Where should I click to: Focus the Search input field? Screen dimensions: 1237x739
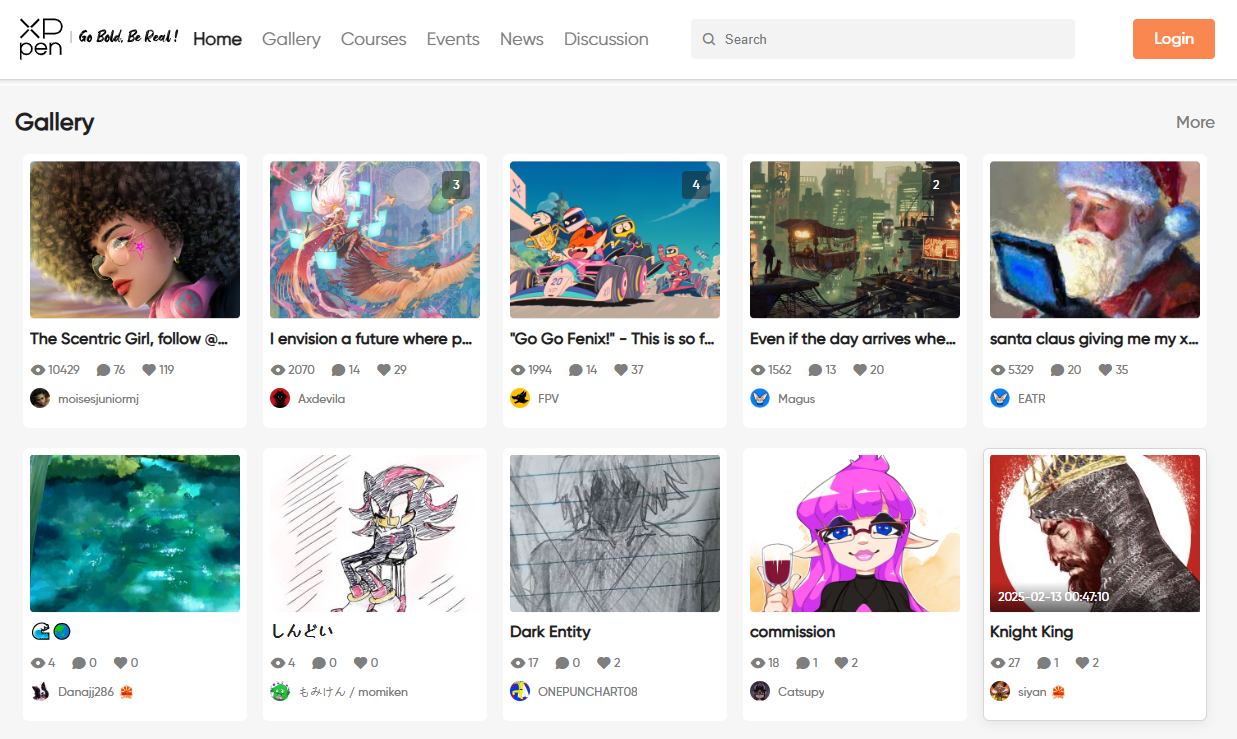point(890,39)
